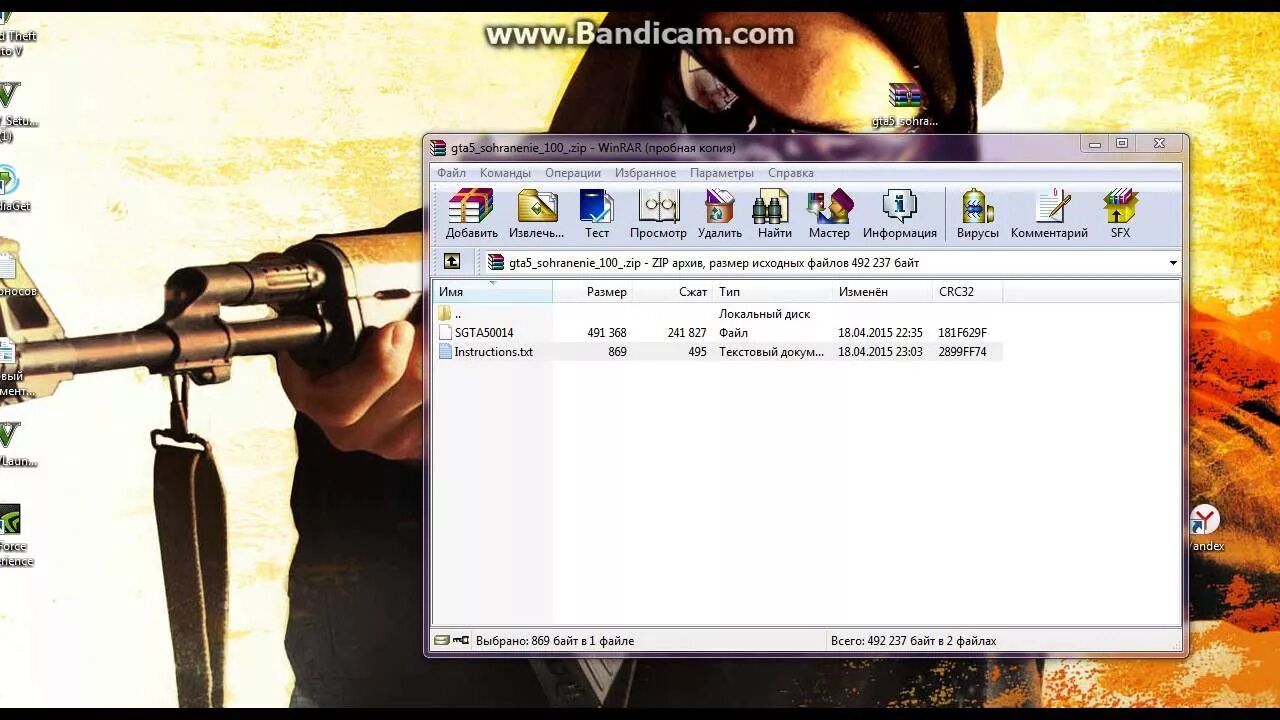Viewport: 1280px width, 720px height.
Task: Open the Файл menu
Action: pos(451,173)
